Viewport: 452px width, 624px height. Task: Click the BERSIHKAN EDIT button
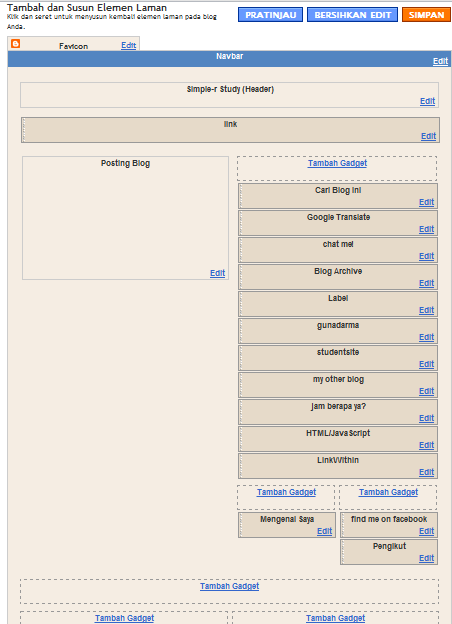[353, 15]
